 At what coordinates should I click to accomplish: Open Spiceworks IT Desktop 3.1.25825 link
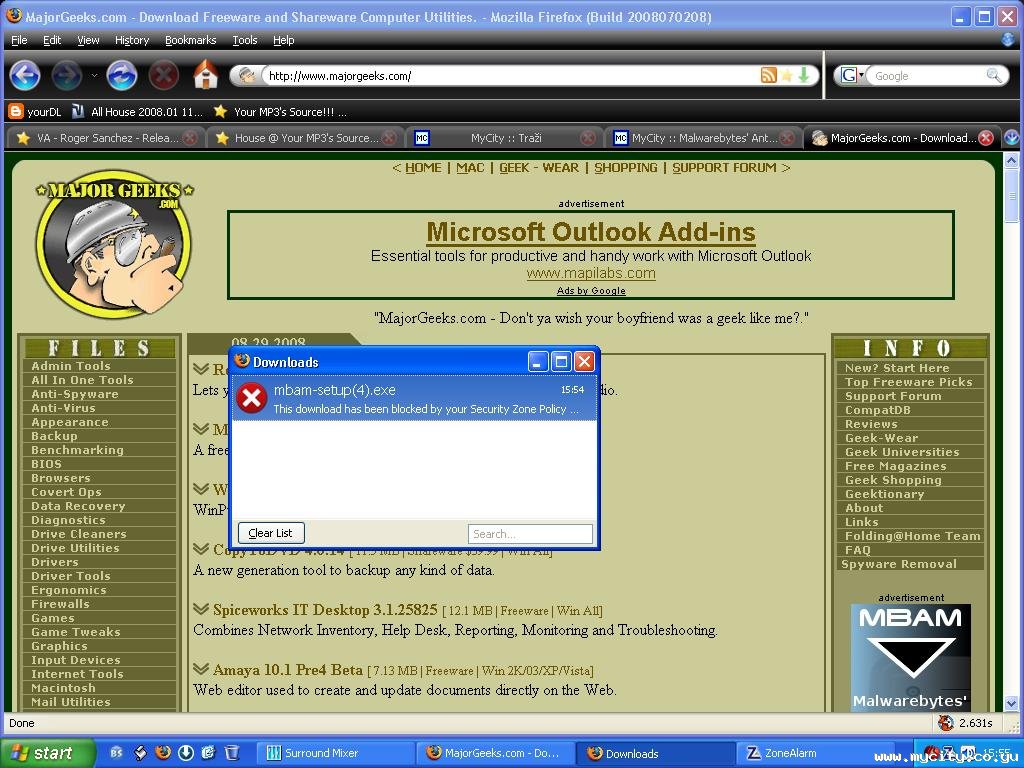(x=325, y=610)
